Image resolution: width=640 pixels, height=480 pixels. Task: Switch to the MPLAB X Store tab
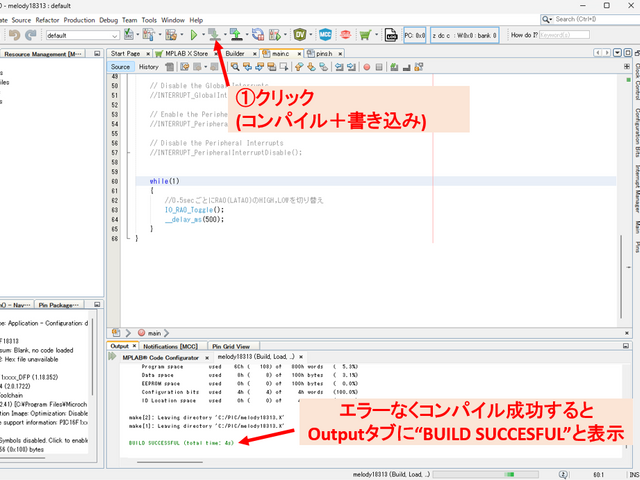pyautogui.click(x=187, y=53)
